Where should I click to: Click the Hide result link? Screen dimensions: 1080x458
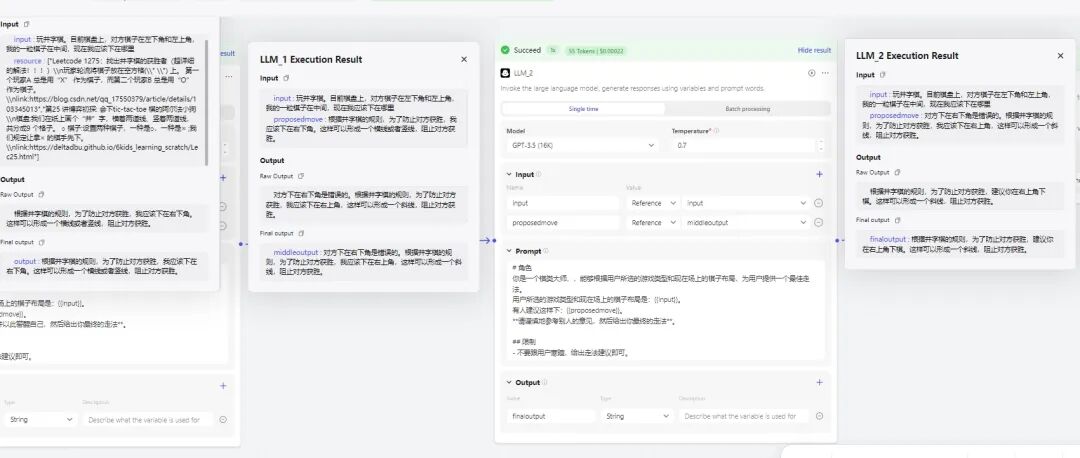813,50
